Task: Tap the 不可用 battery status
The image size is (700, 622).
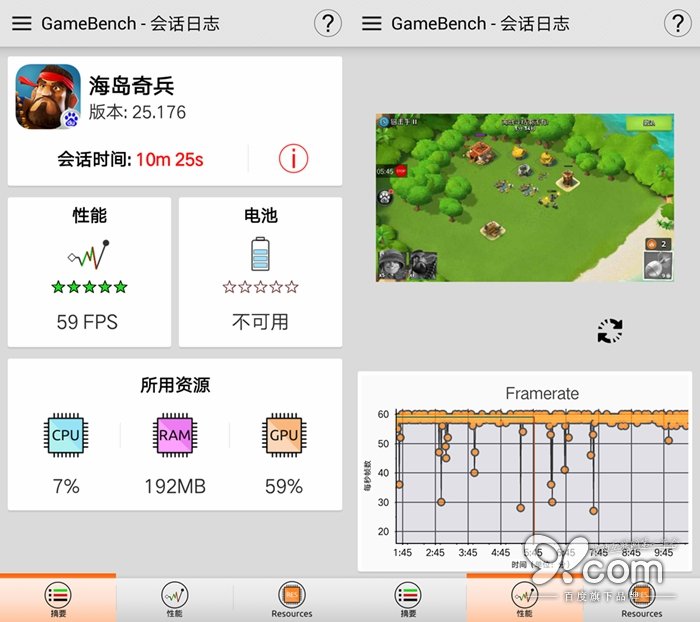Action: tap(260, 322)
